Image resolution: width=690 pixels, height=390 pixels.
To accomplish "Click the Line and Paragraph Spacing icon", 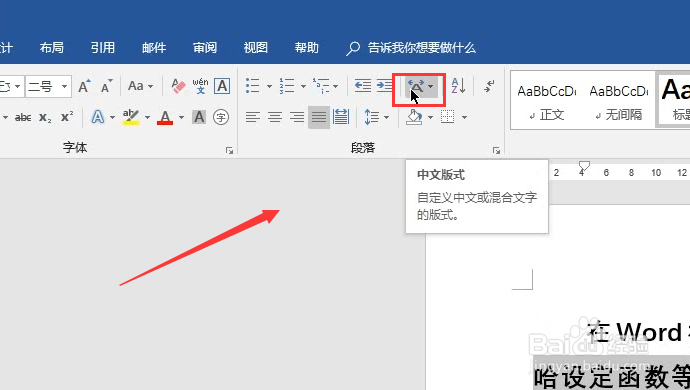I will coord(372,118).
